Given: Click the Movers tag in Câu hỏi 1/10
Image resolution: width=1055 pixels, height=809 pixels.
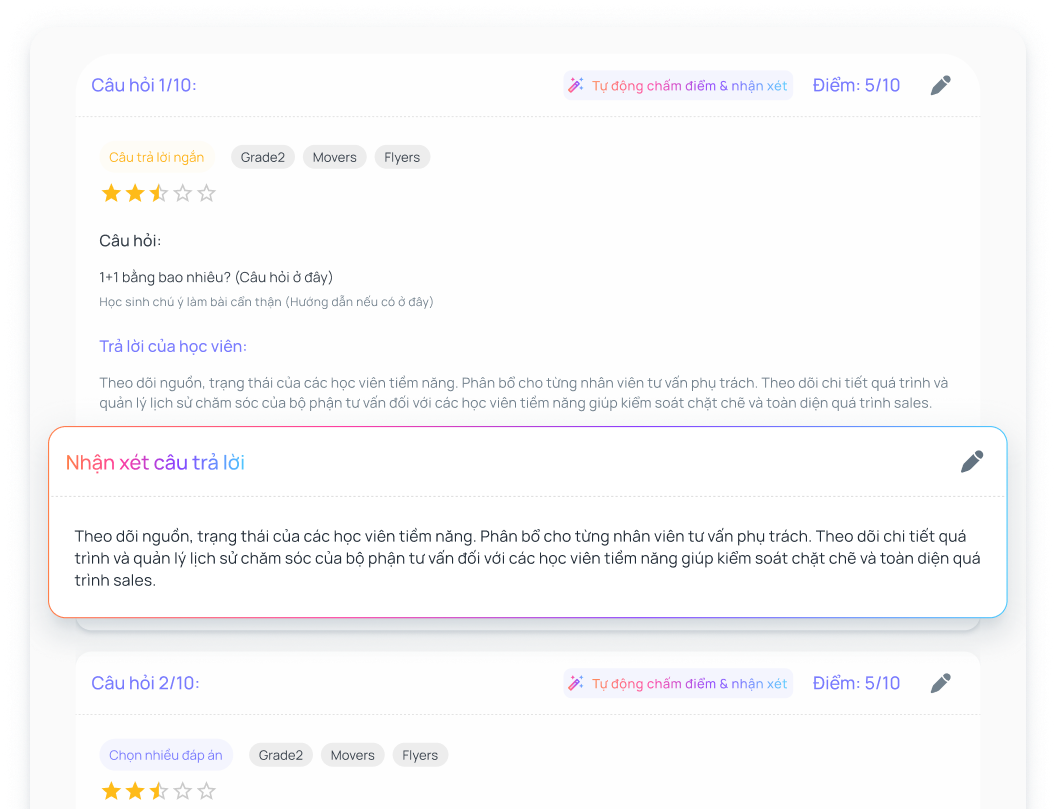Looking at the screenshot, I should (334, 157).
